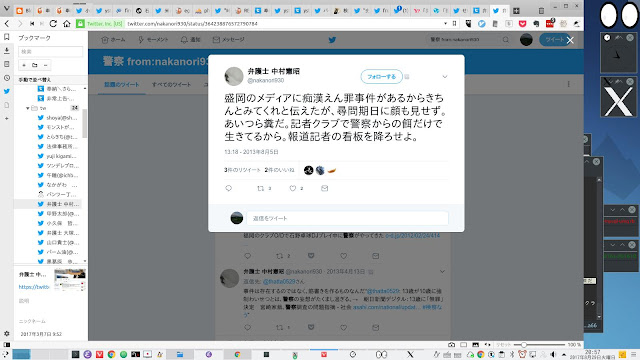Add a new web panel
Viewport: 640px width, 360px height.
[x=7, y=118]
